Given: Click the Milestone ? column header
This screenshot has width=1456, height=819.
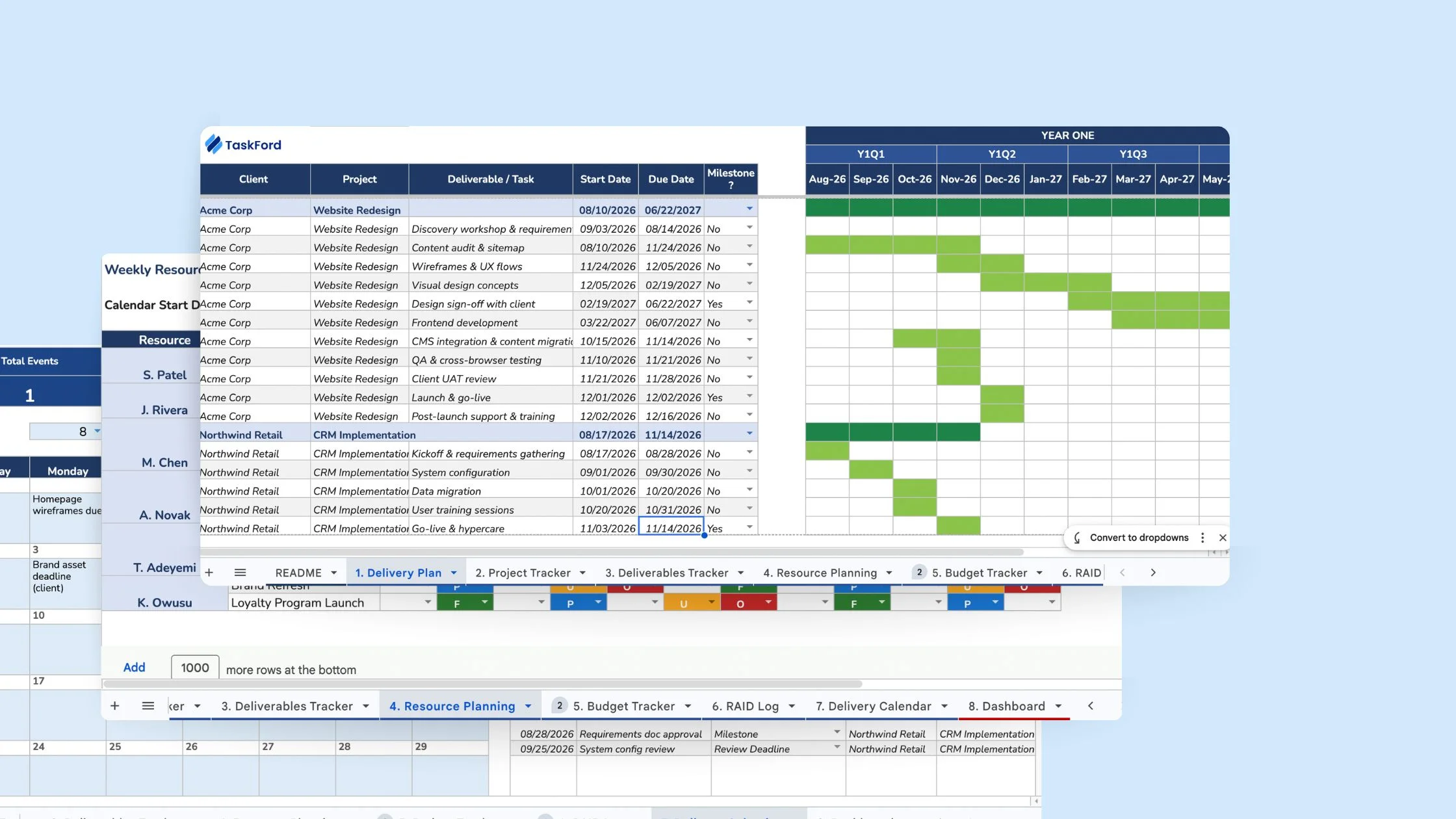Looking at the screenshot, I should coord(731,179).
